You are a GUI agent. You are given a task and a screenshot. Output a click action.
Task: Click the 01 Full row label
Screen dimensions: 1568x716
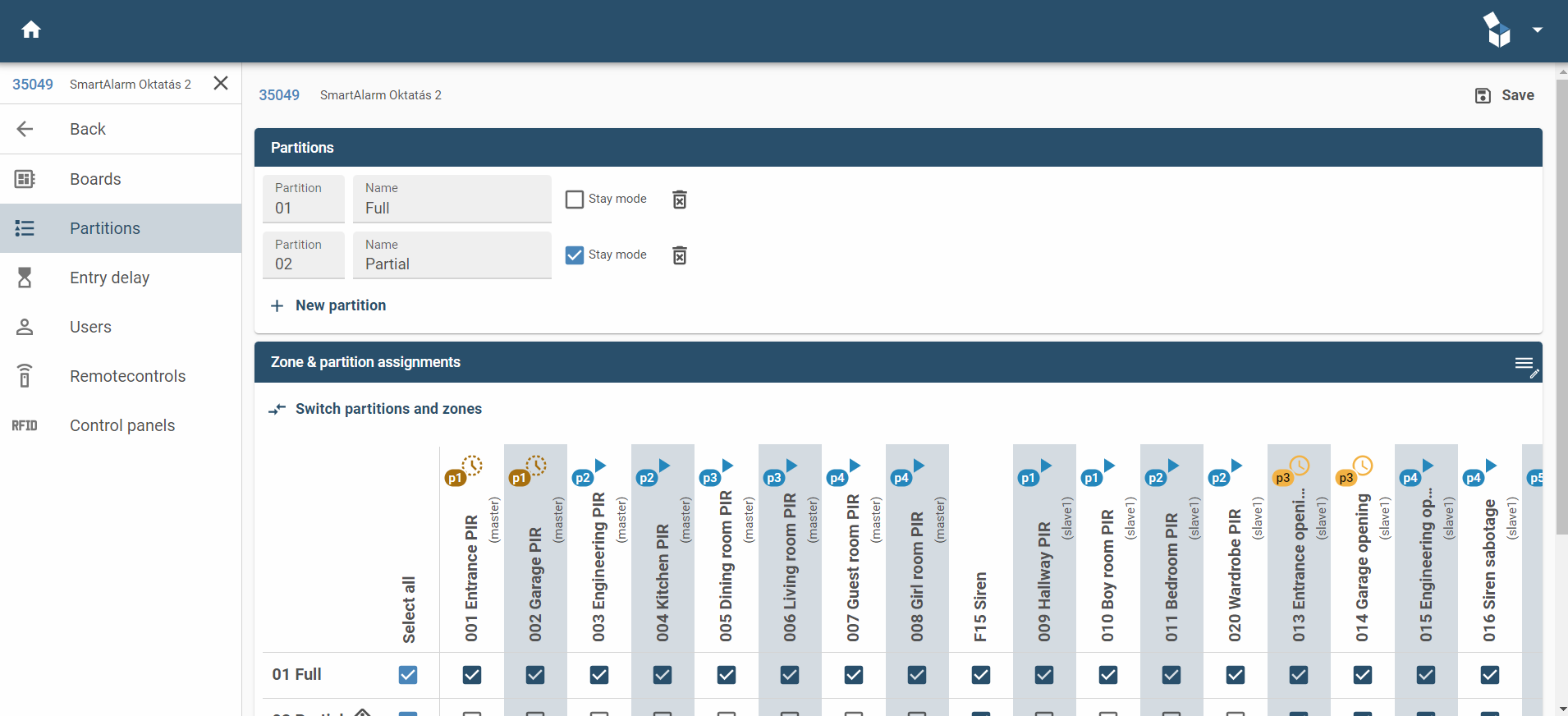point(297,674)
